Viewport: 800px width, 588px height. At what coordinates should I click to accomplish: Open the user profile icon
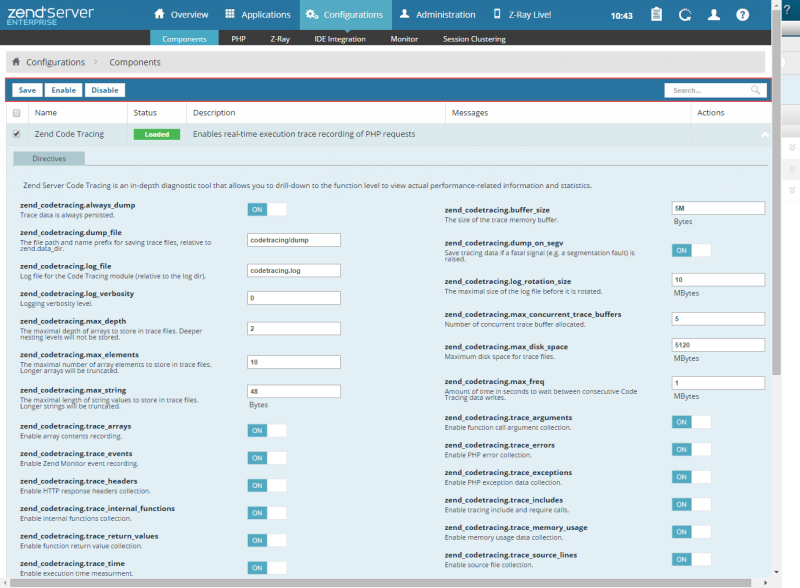713,15
